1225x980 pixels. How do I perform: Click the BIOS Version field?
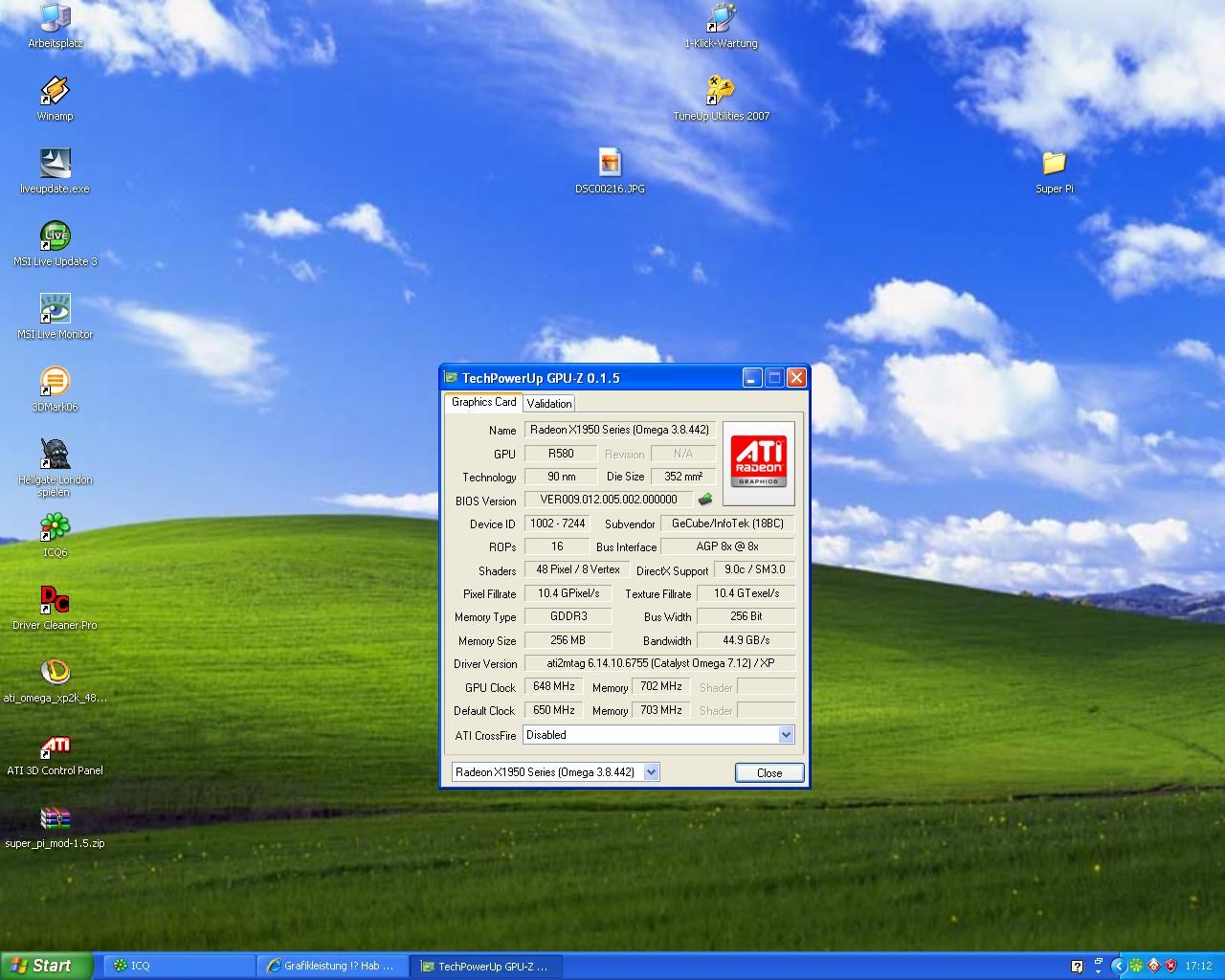pyautogui.click(x=609, y=500)
